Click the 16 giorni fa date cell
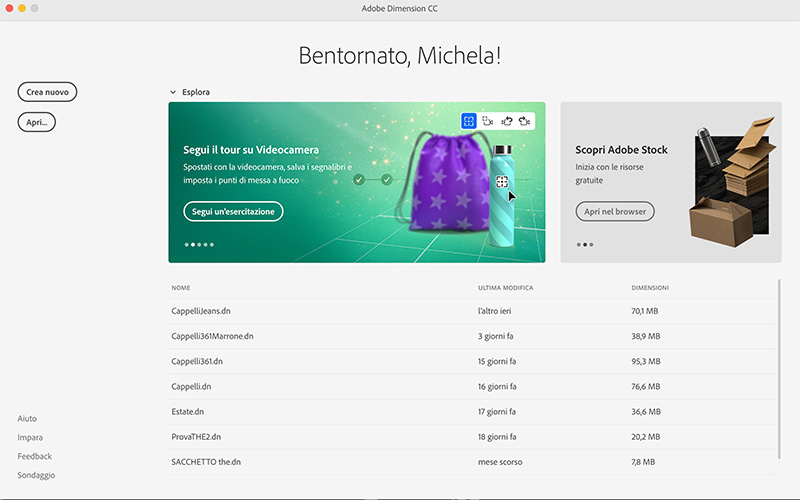The image size is (800, 500). coord(497,386)
